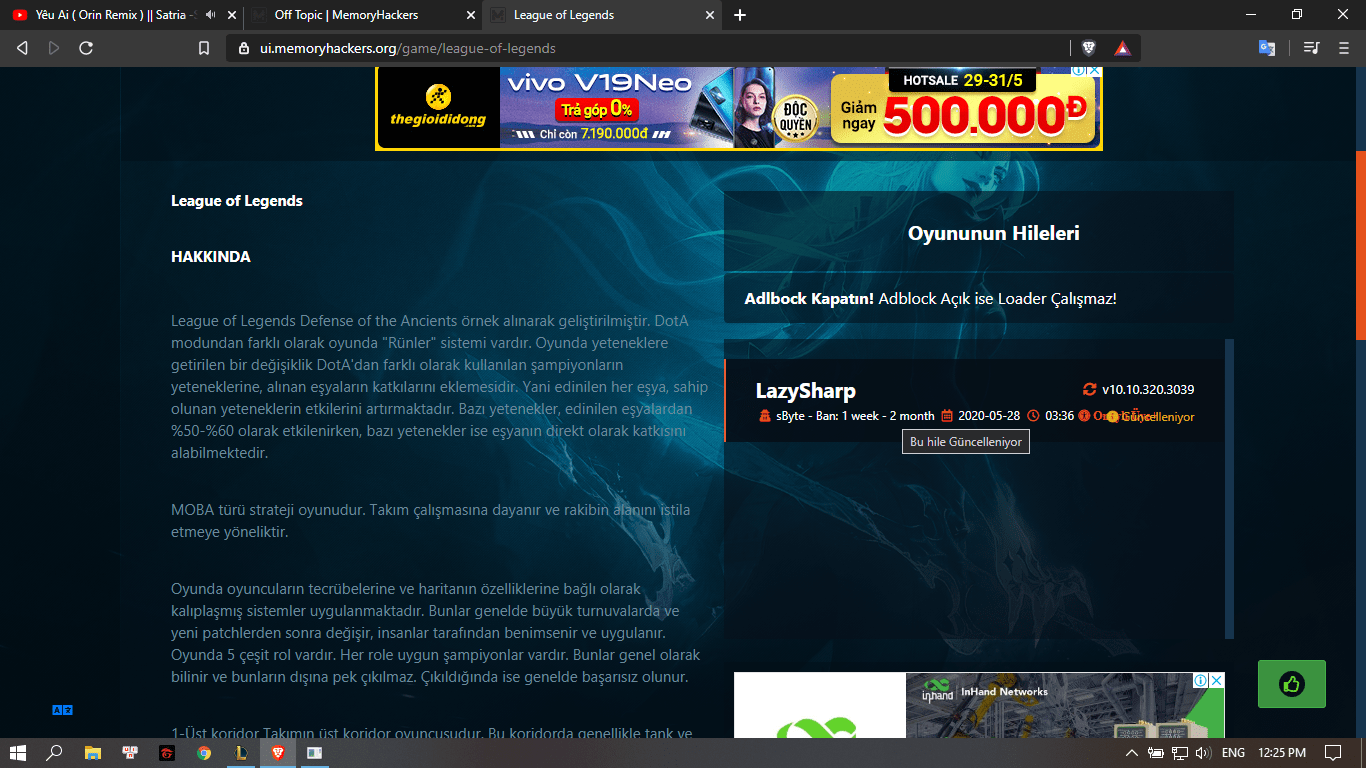The image size is (1366, 768).
Task: Click the sByte ban duration text
Action: click(855, 416)
